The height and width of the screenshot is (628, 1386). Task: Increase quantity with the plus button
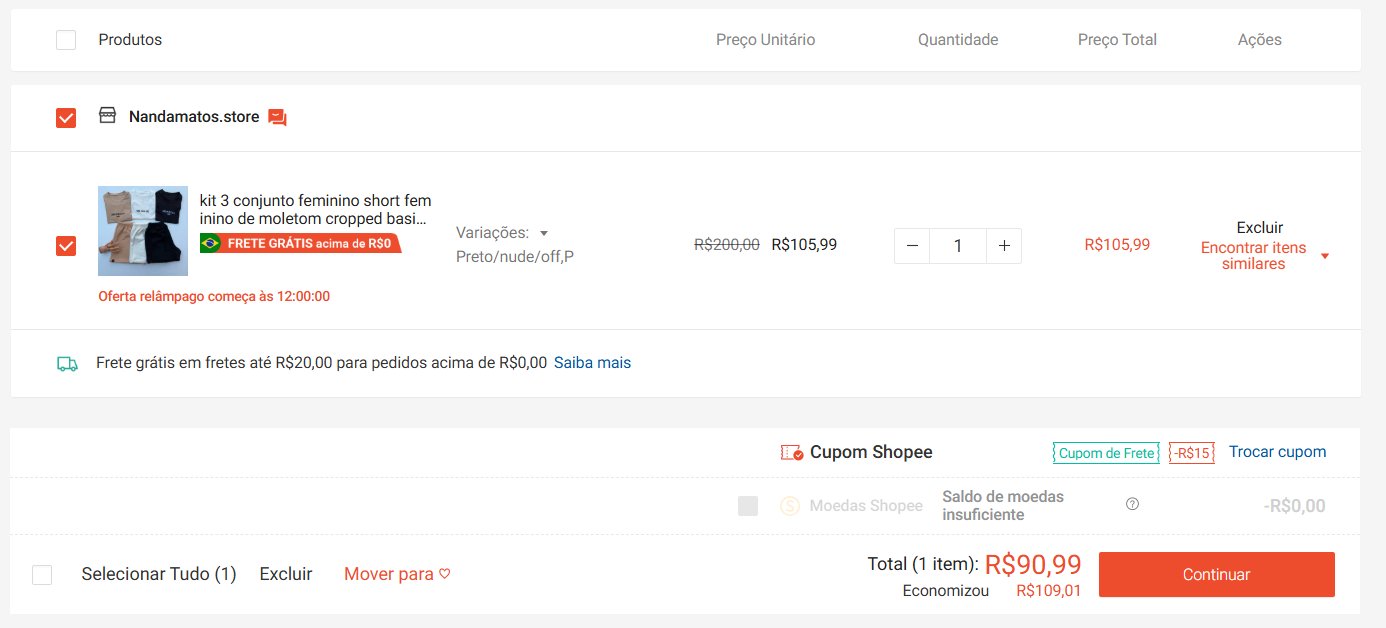coord(1004,245)
